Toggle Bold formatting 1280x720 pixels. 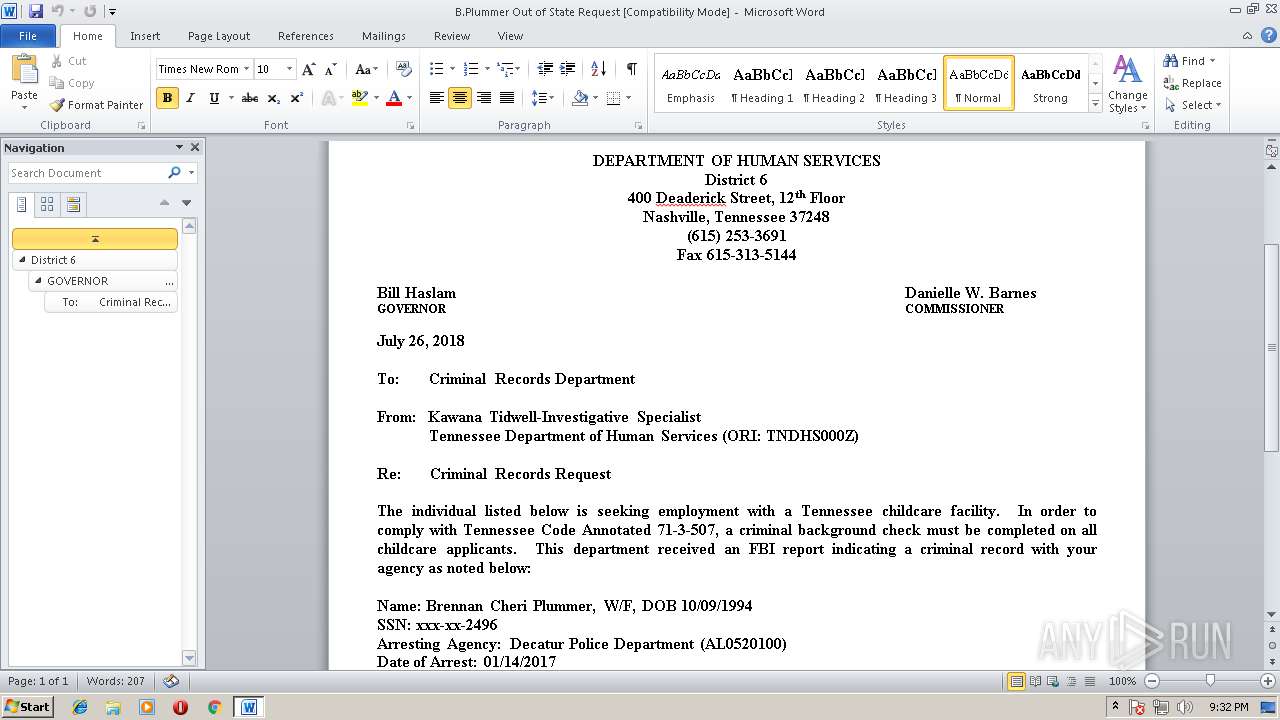167,98
